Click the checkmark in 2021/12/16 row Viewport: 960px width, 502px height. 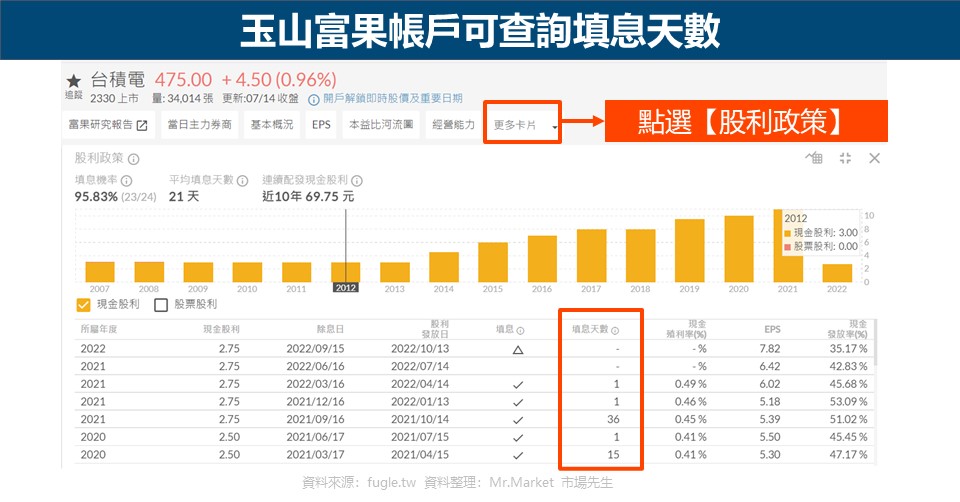518,403
